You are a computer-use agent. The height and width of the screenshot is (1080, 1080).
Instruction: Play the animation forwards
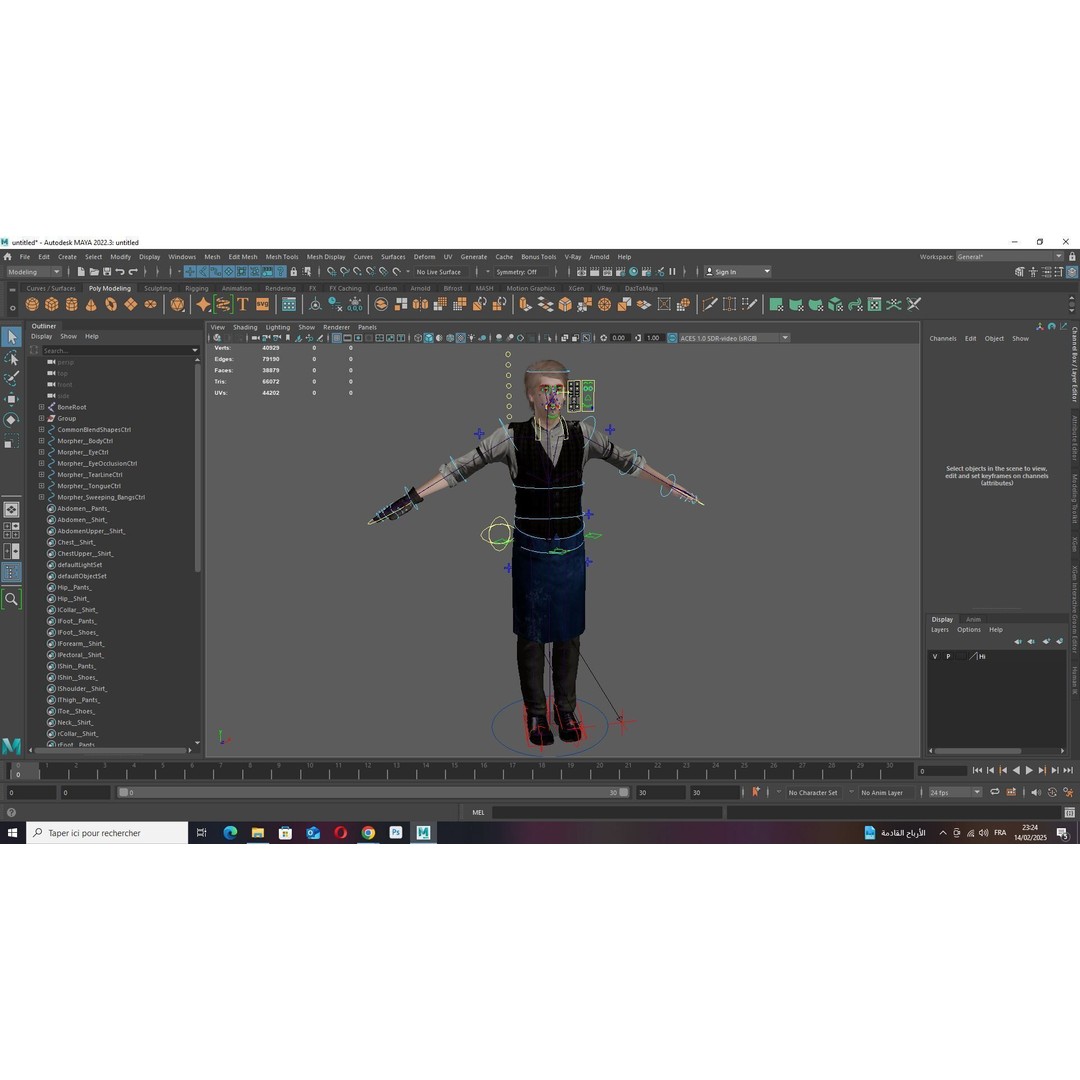click(1029, 771)
